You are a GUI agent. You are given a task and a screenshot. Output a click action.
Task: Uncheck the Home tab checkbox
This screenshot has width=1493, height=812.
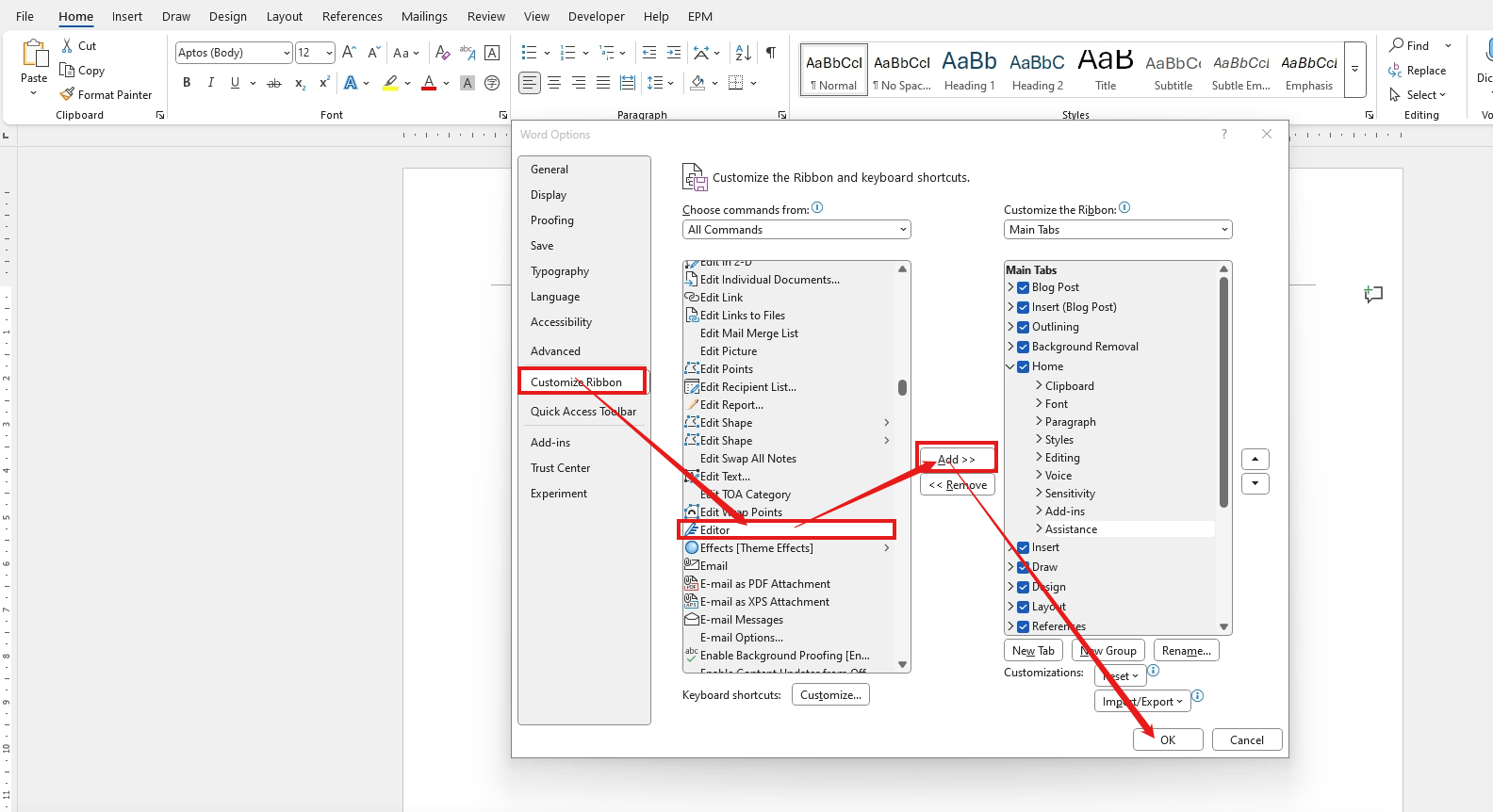(x=1023, y=366)
